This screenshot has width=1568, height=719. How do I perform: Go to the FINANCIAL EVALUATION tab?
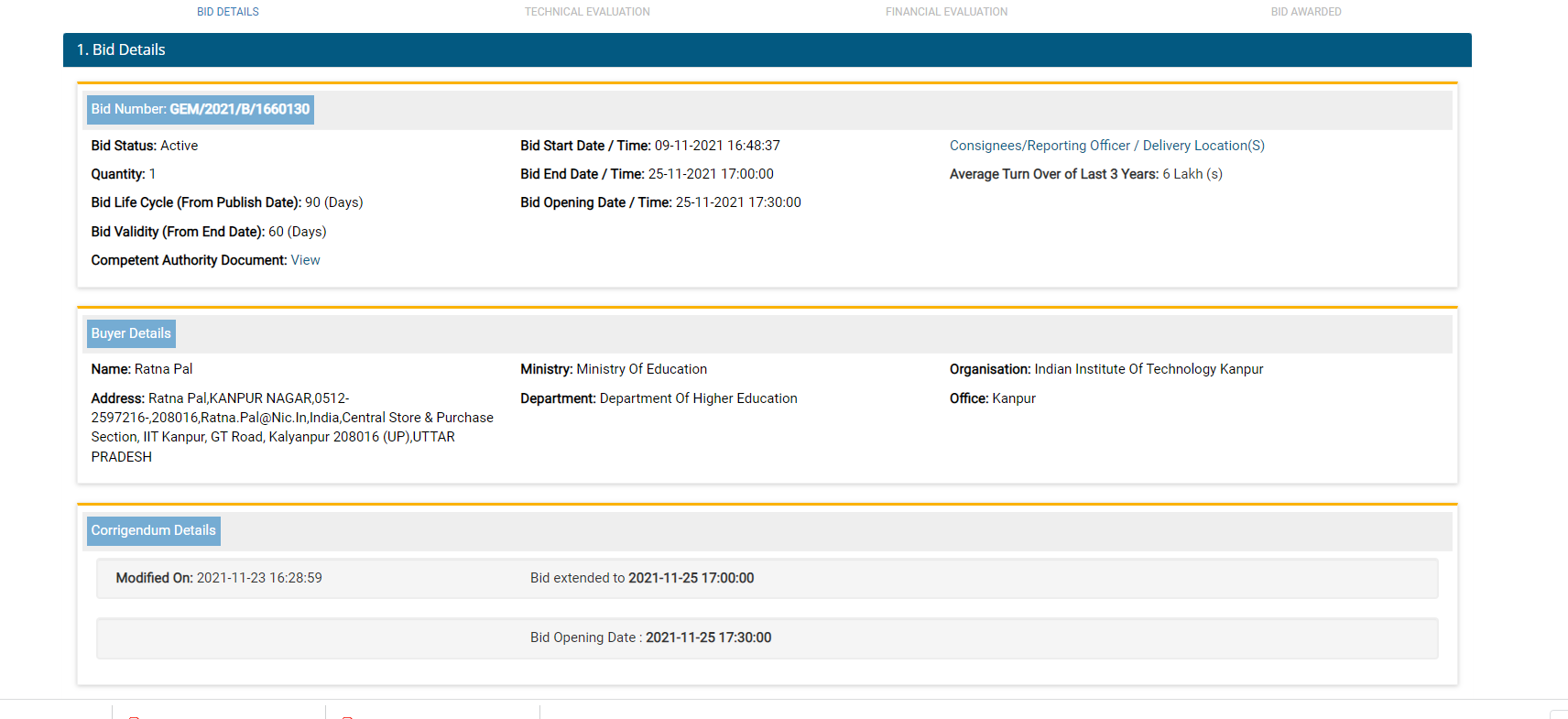click(946, 12)
